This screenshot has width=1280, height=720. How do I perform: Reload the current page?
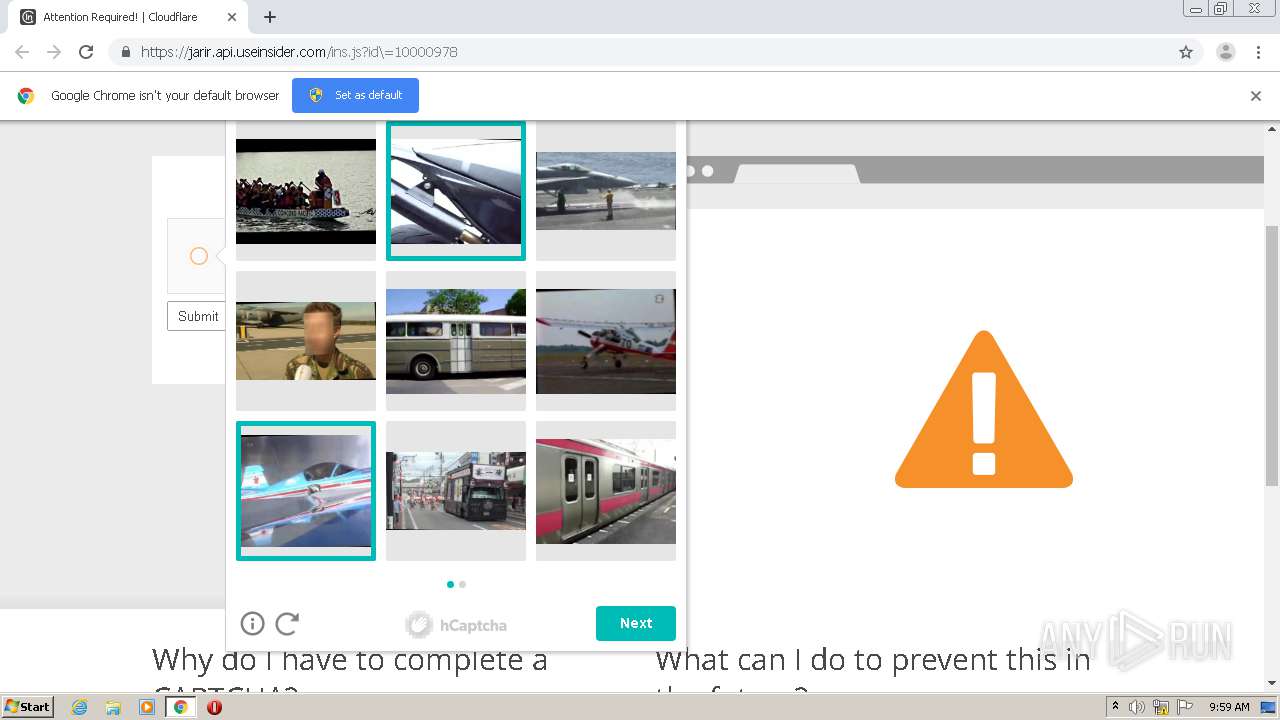tap(86, 52)
